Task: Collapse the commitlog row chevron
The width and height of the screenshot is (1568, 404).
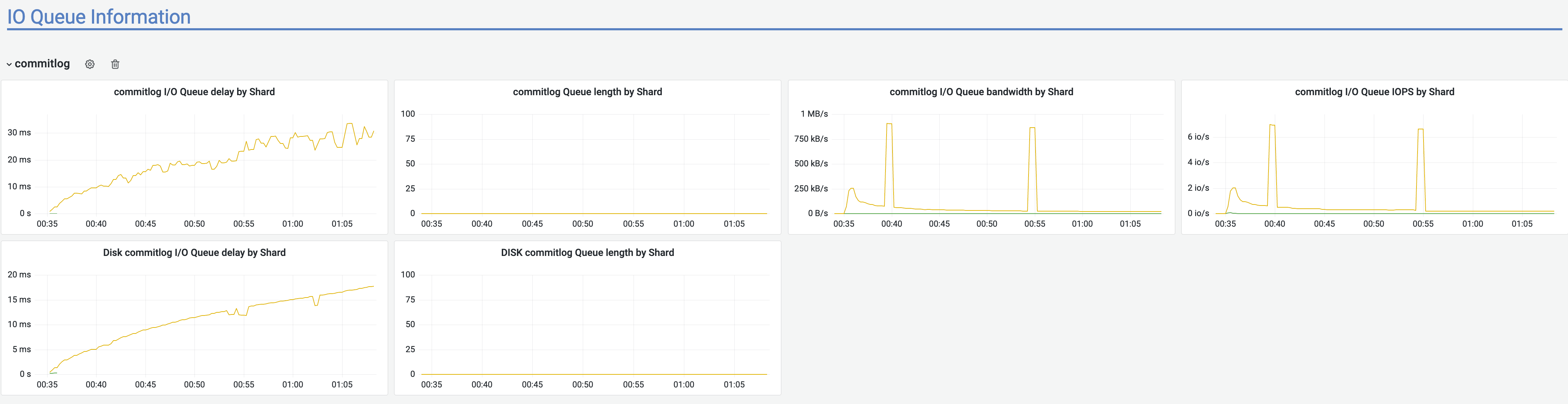Action: (x=9, y=63)
